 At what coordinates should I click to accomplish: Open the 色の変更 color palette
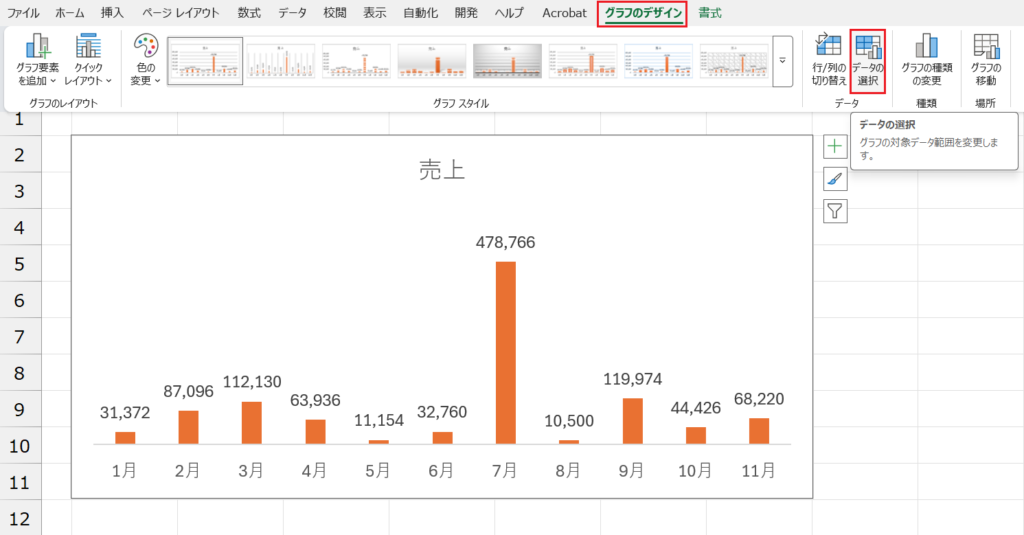[146, 60]
